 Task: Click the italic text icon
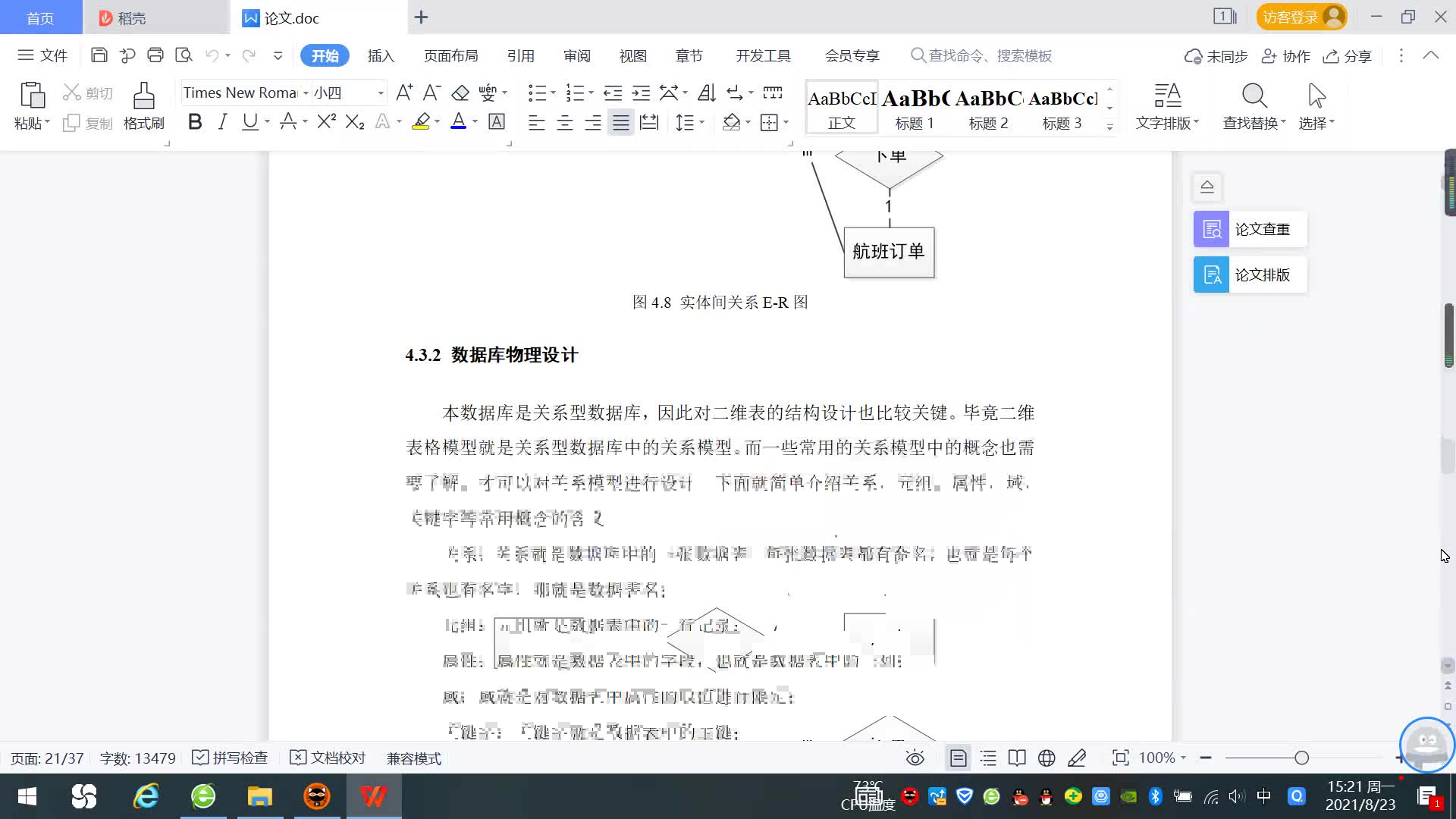pos(222,122)
